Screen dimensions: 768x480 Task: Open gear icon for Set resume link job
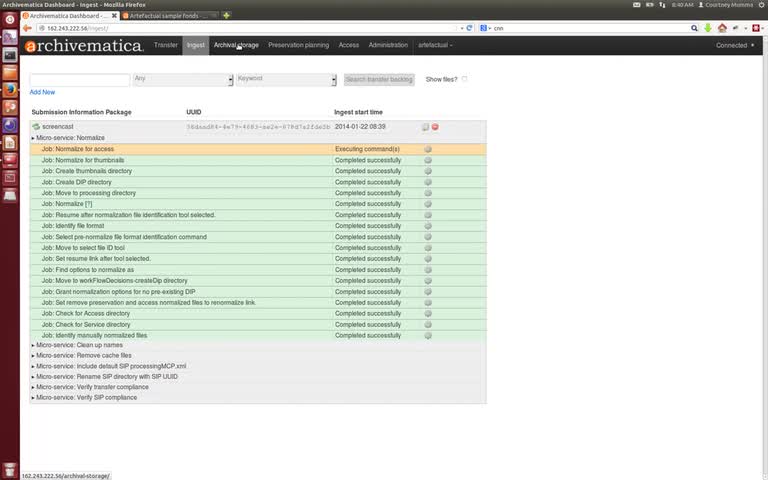[428, 259]
